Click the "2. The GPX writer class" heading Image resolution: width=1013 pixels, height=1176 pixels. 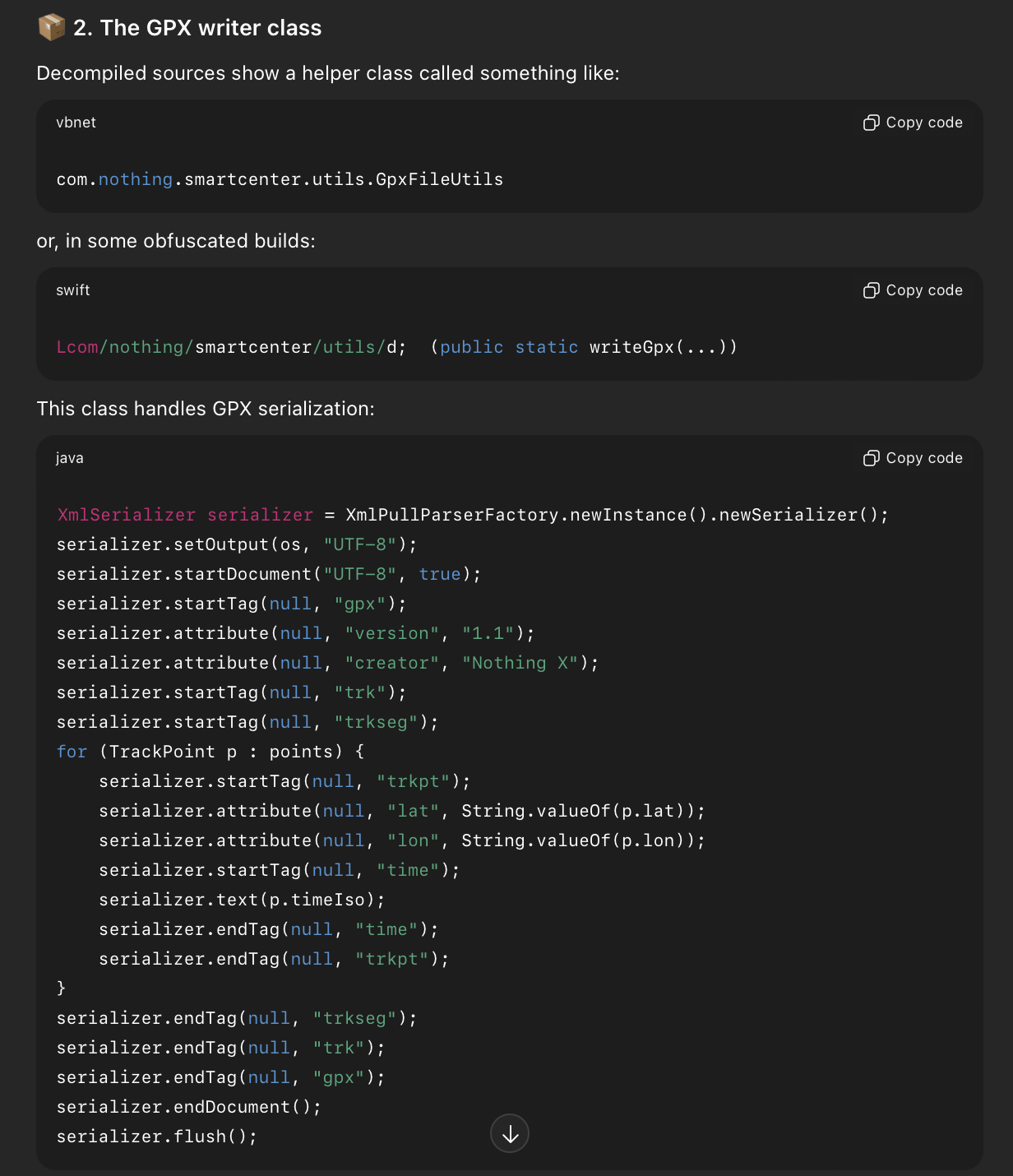click(197, 28)
